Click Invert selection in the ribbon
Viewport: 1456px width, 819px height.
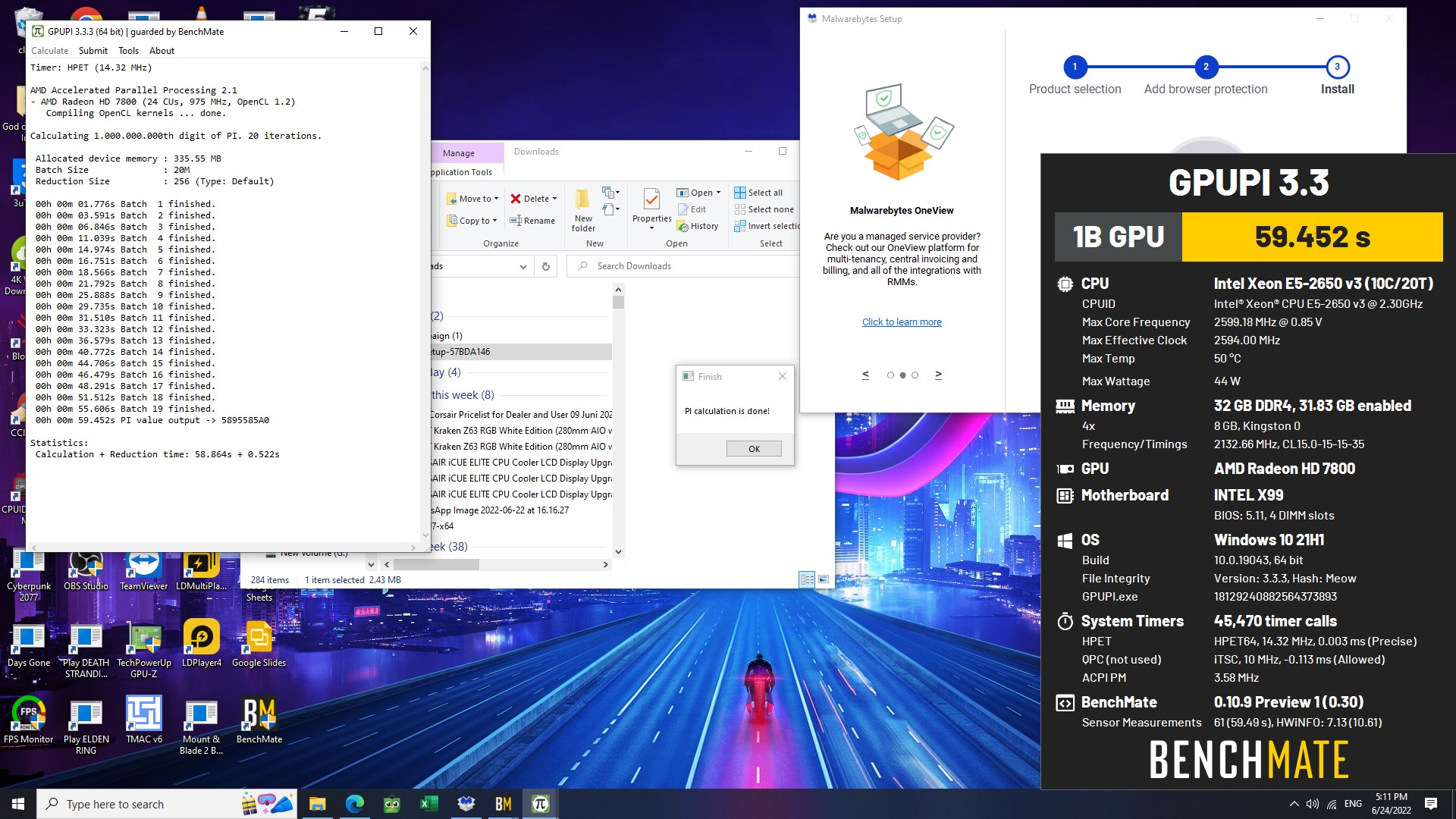click(x=767, y=226)
